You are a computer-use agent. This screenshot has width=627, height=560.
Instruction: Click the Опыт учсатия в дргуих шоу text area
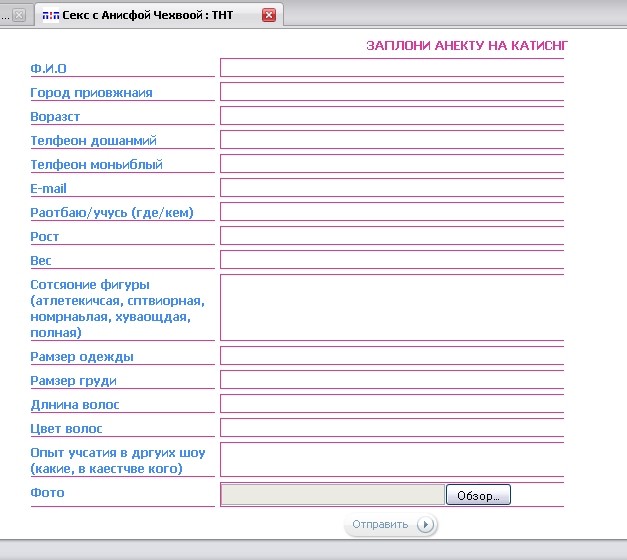[x=391, y=459]
